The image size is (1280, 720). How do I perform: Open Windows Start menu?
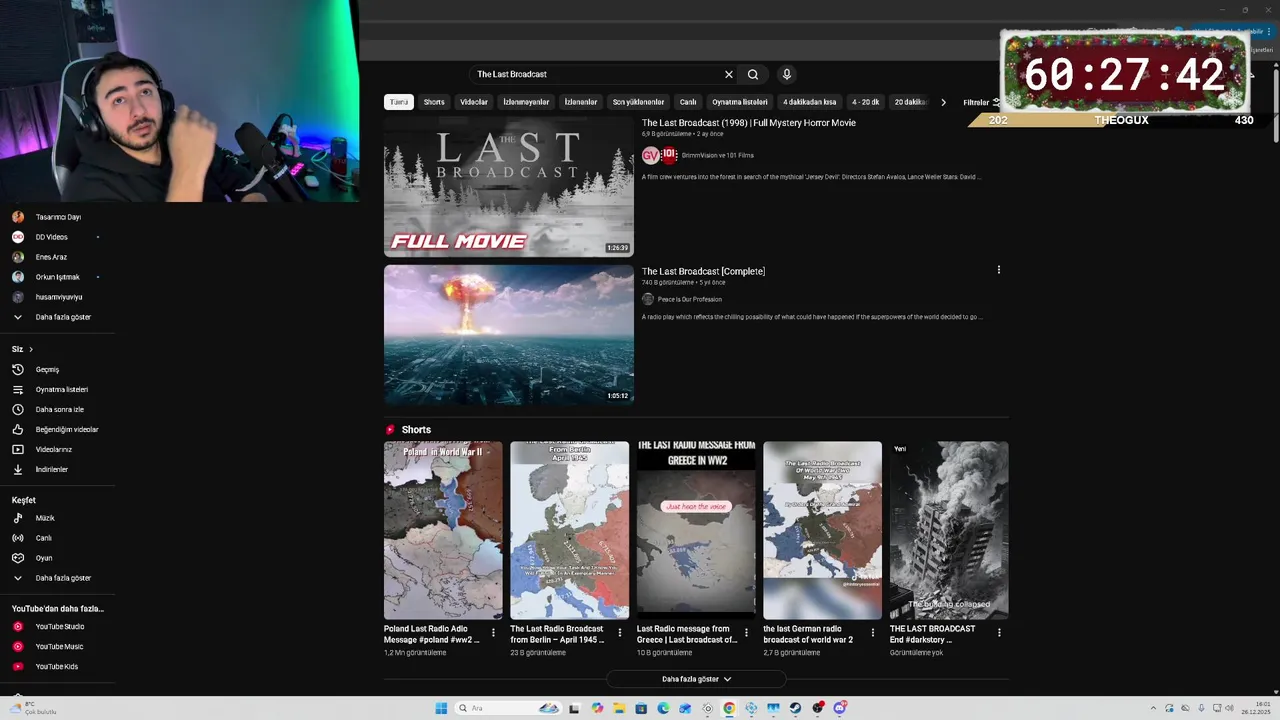tap(441, 708)
